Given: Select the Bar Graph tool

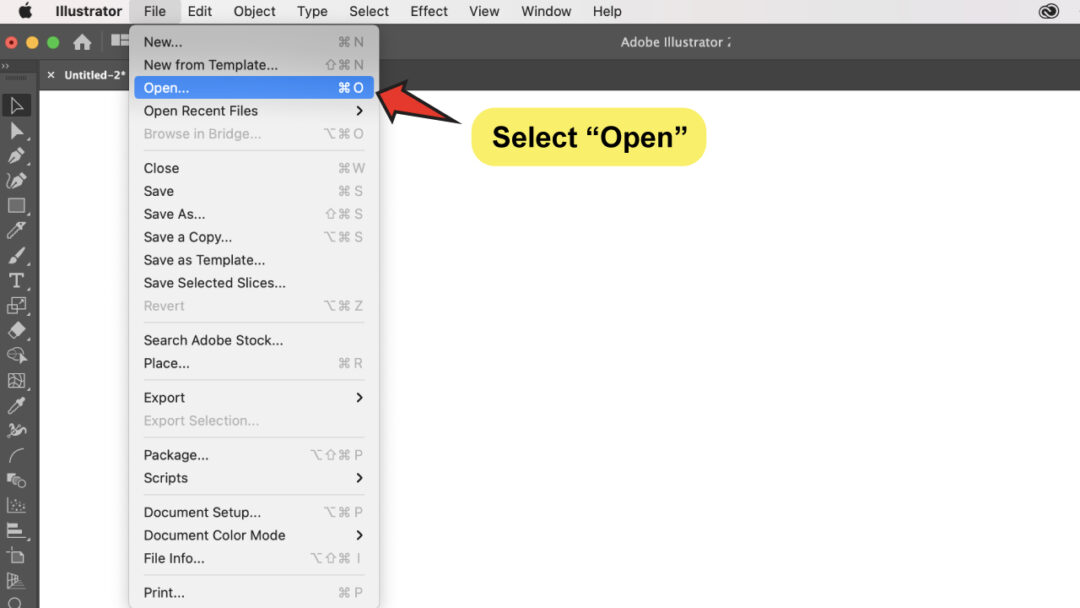Looking at the screenshot, I should (16, 530).
